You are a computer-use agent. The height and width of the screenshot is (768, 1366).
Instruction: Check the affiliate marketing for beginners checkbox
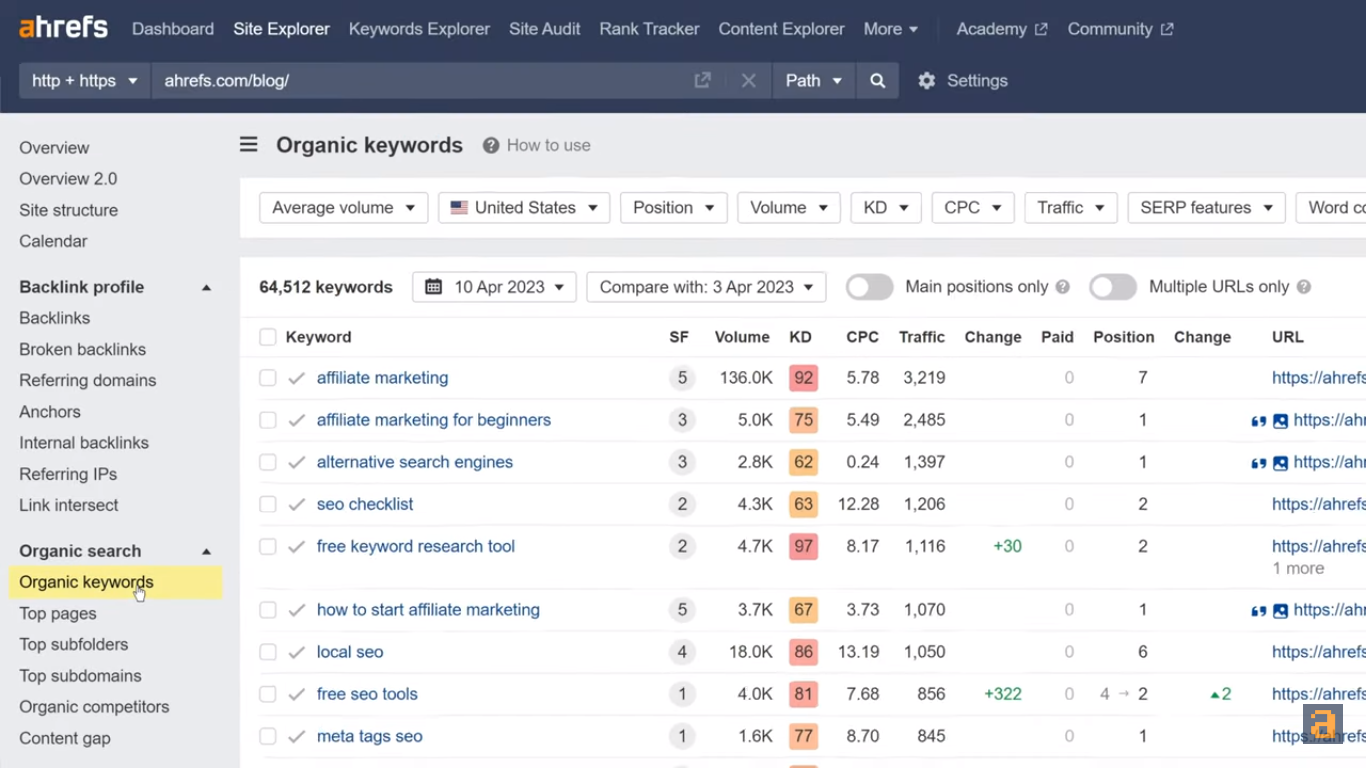pos(268,420)
